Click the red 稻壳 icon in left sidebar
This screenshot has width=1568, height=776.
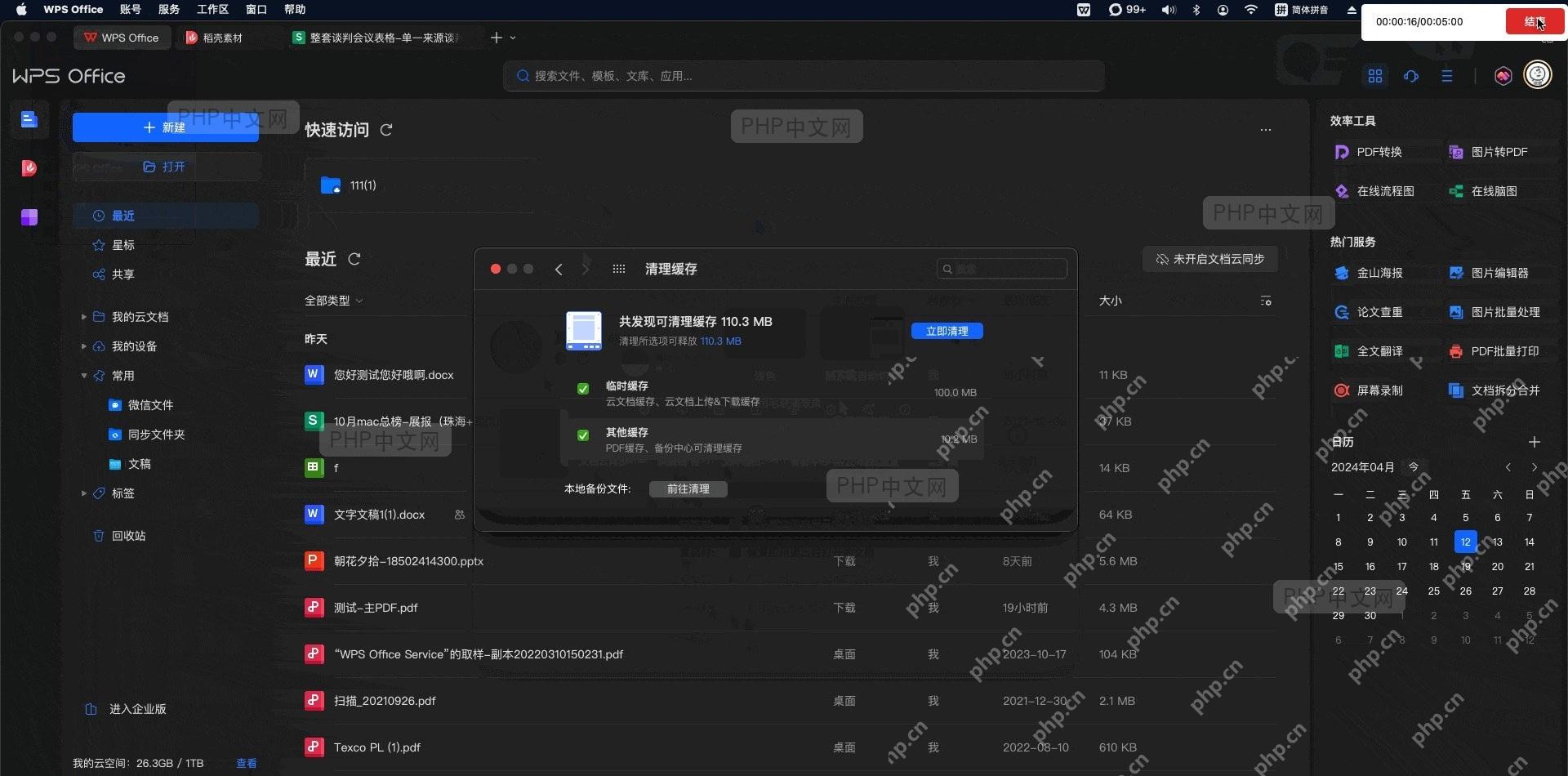point(29,168)
